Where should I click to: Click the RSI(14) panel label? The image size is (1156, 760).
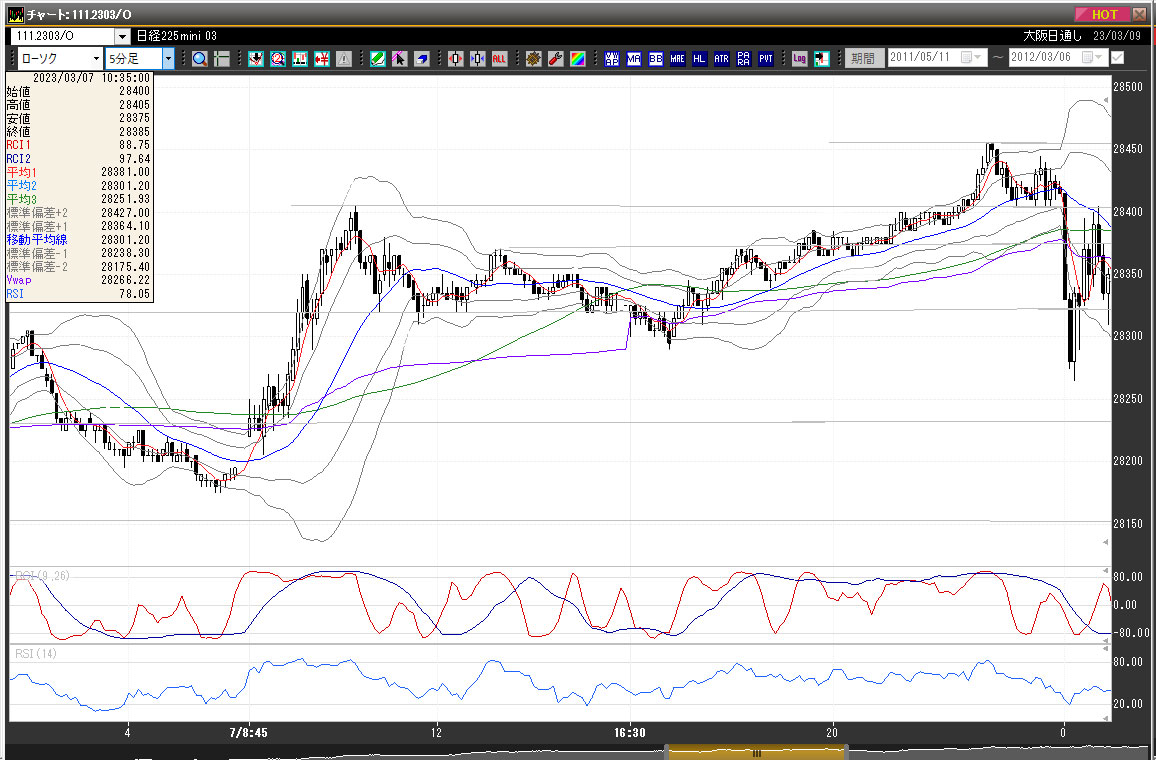pos(35,654)
